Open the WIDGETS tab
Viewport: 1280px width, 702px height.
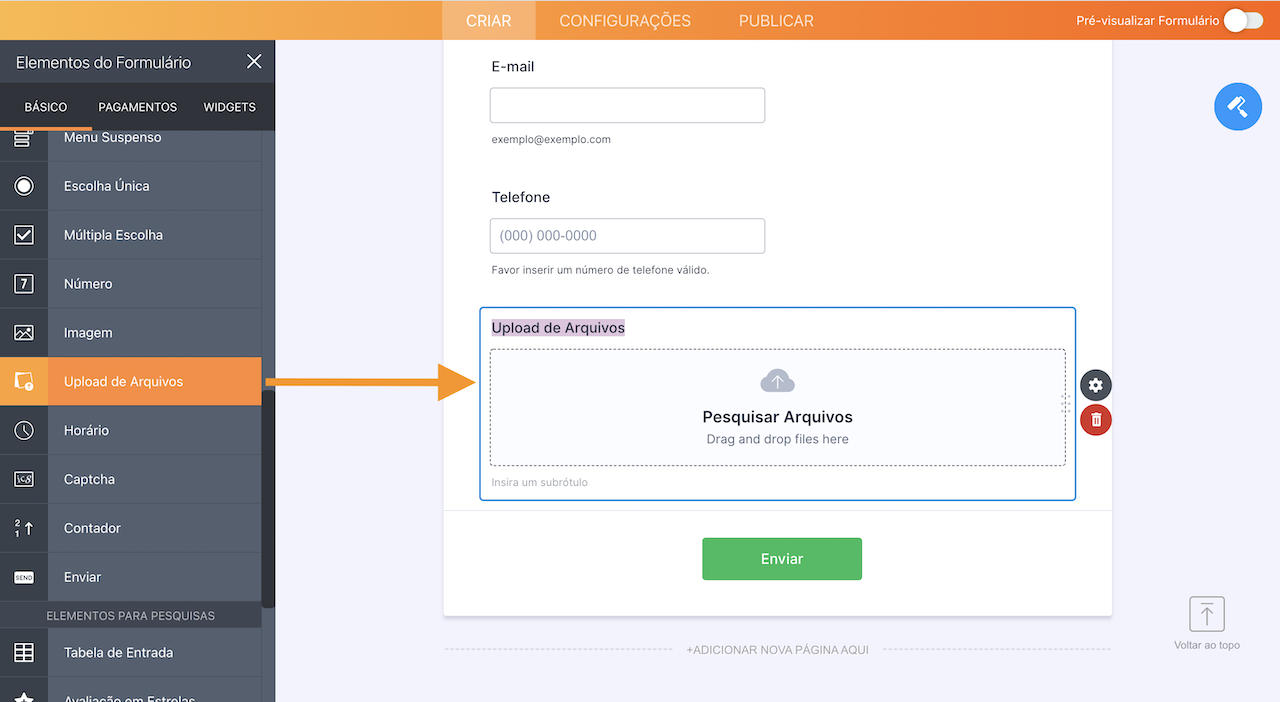[230, 107]
